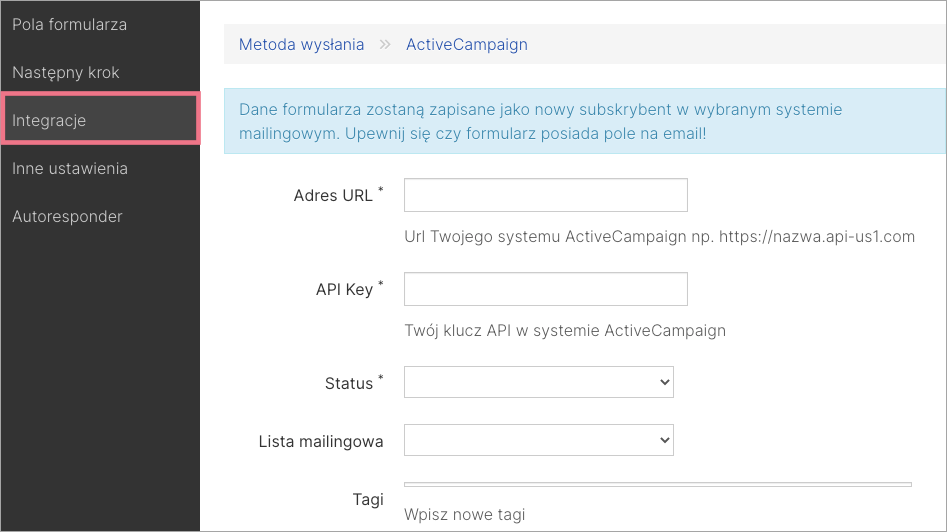Open the Status dropdown

tap(539, 382)
